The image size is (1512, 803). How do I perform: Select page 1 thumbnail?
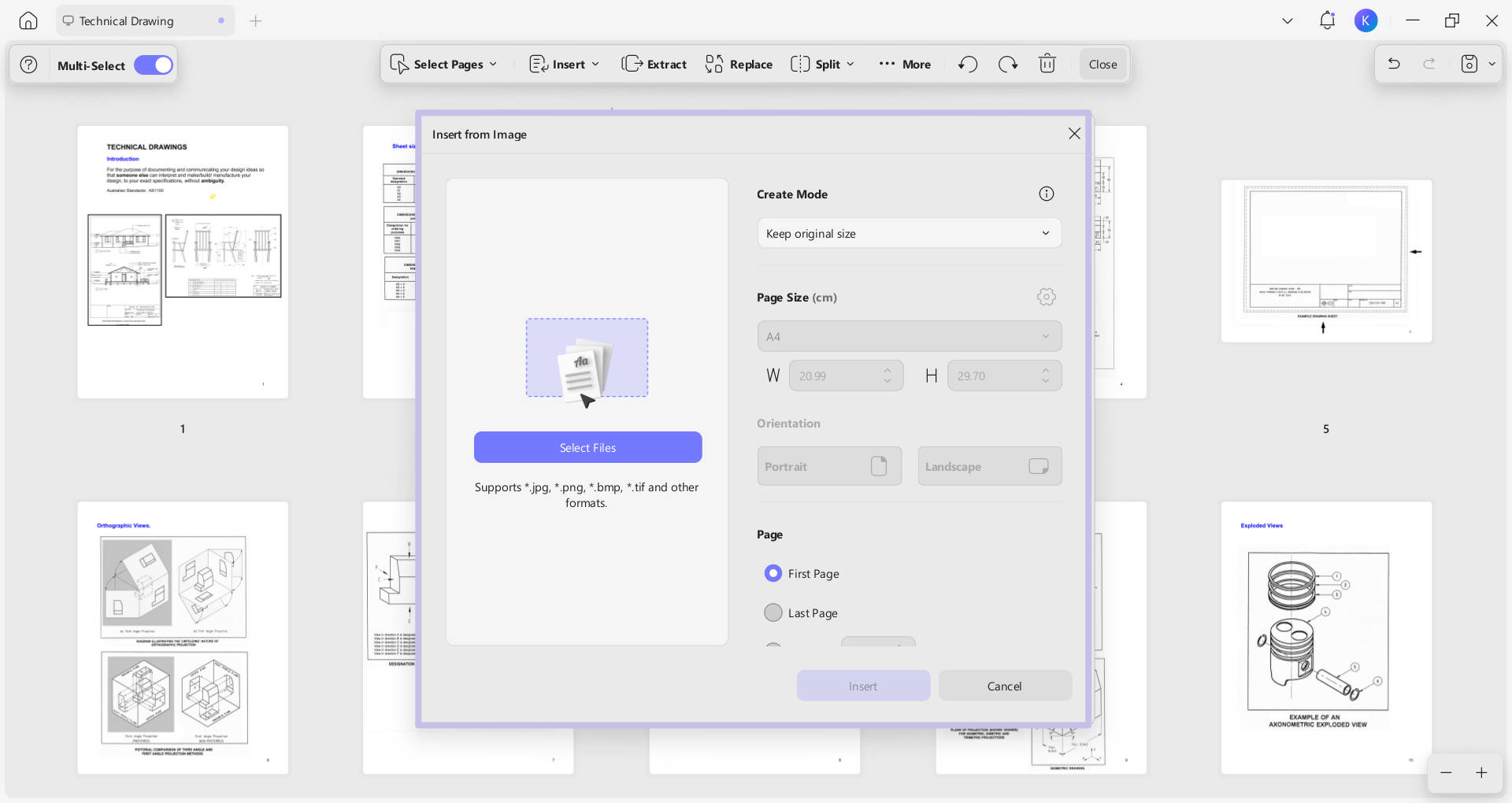coord(183,262)
